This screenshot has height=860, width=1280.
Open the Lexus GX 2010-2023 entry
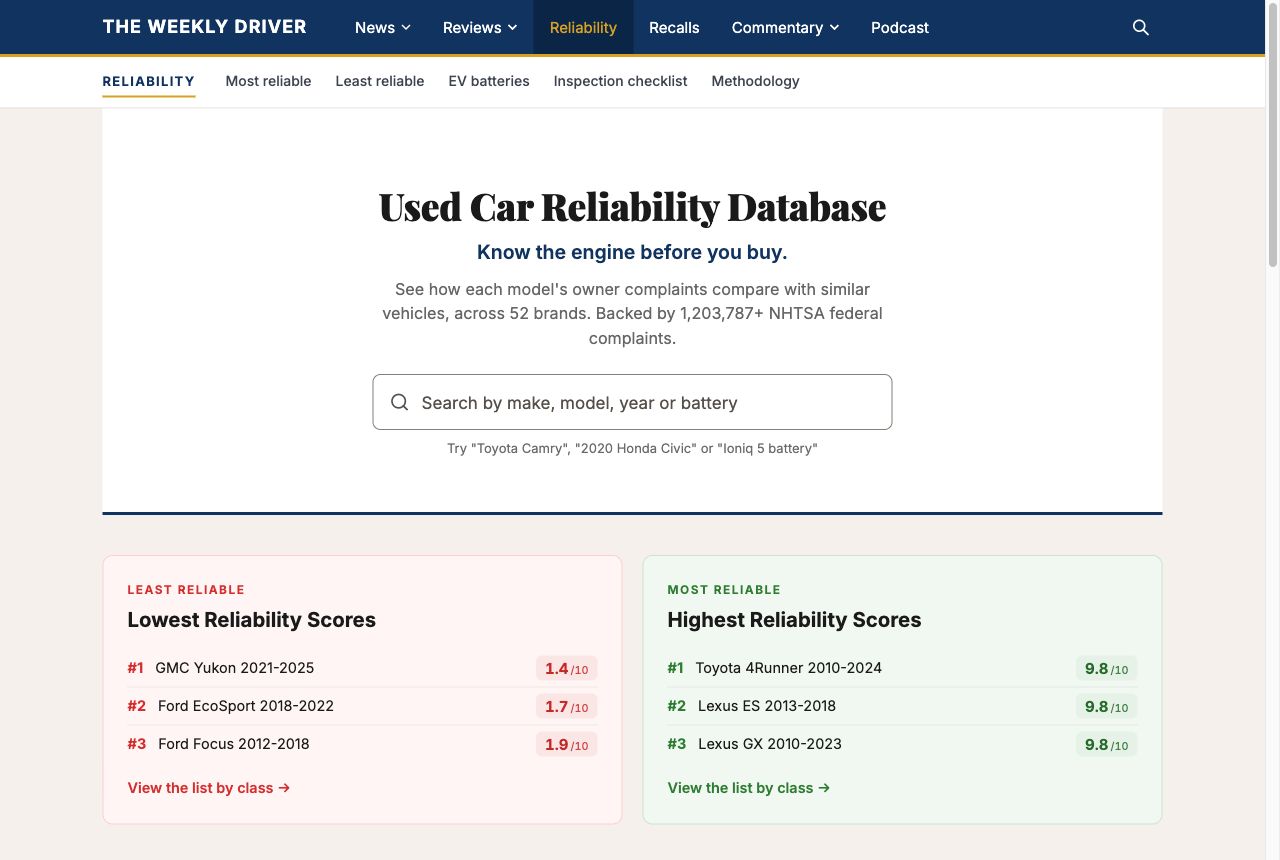pos(770,744)
